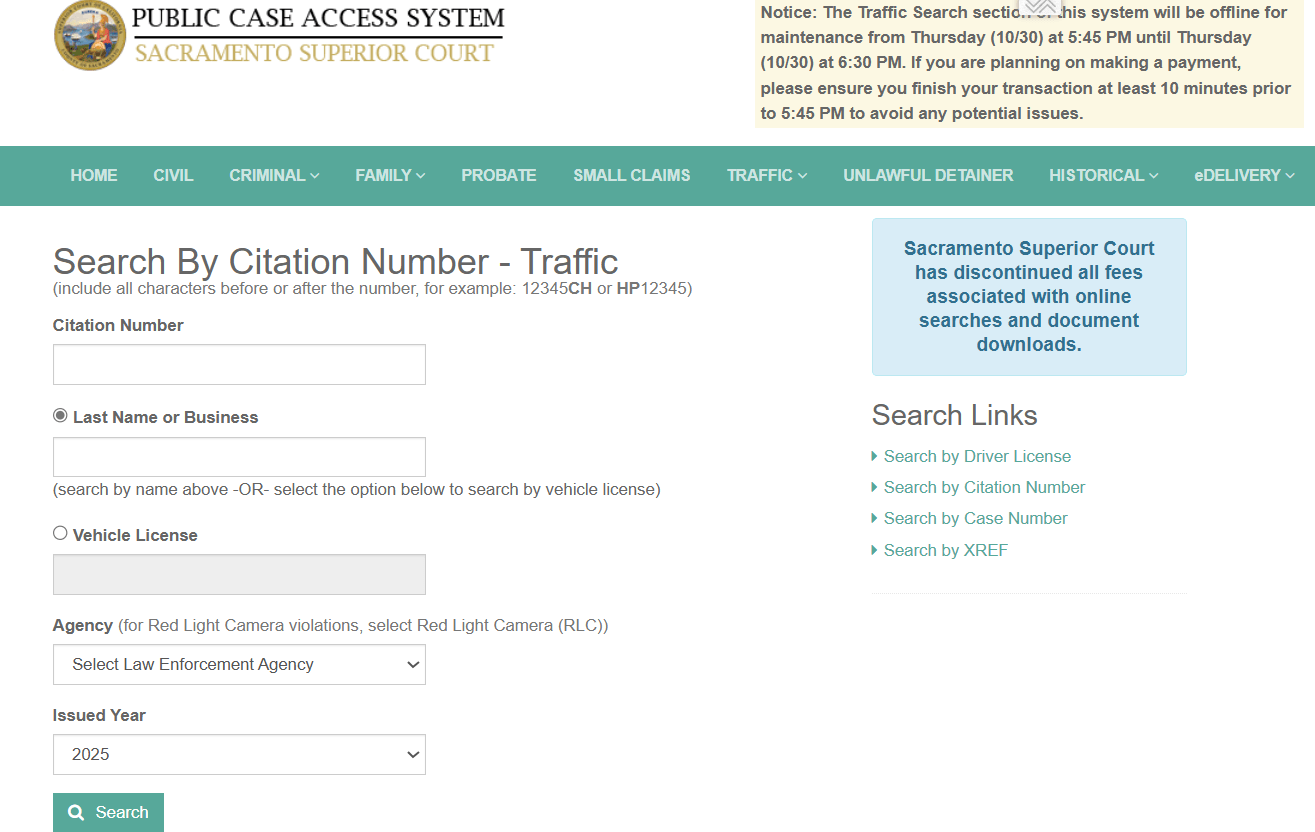The height and width of the screenshot is (832, 1315).
Task: Open the Search by Driver License link
Action: (x=977, y=456)
